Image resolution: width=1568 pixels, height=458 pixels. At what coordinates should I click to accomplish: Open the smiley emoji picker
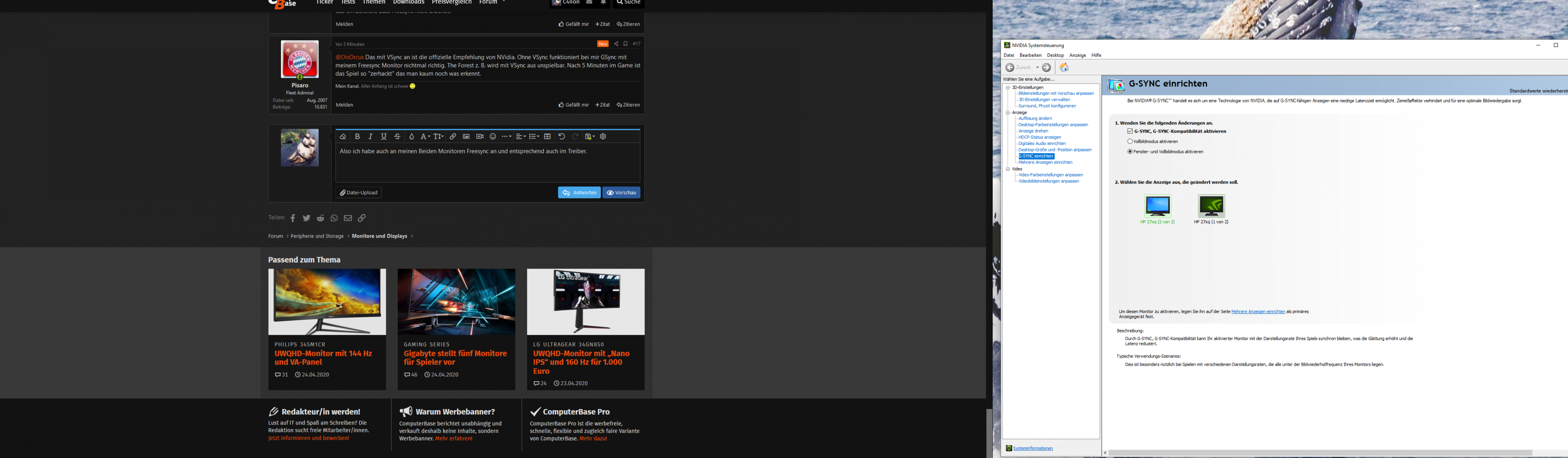pos(493,137)
